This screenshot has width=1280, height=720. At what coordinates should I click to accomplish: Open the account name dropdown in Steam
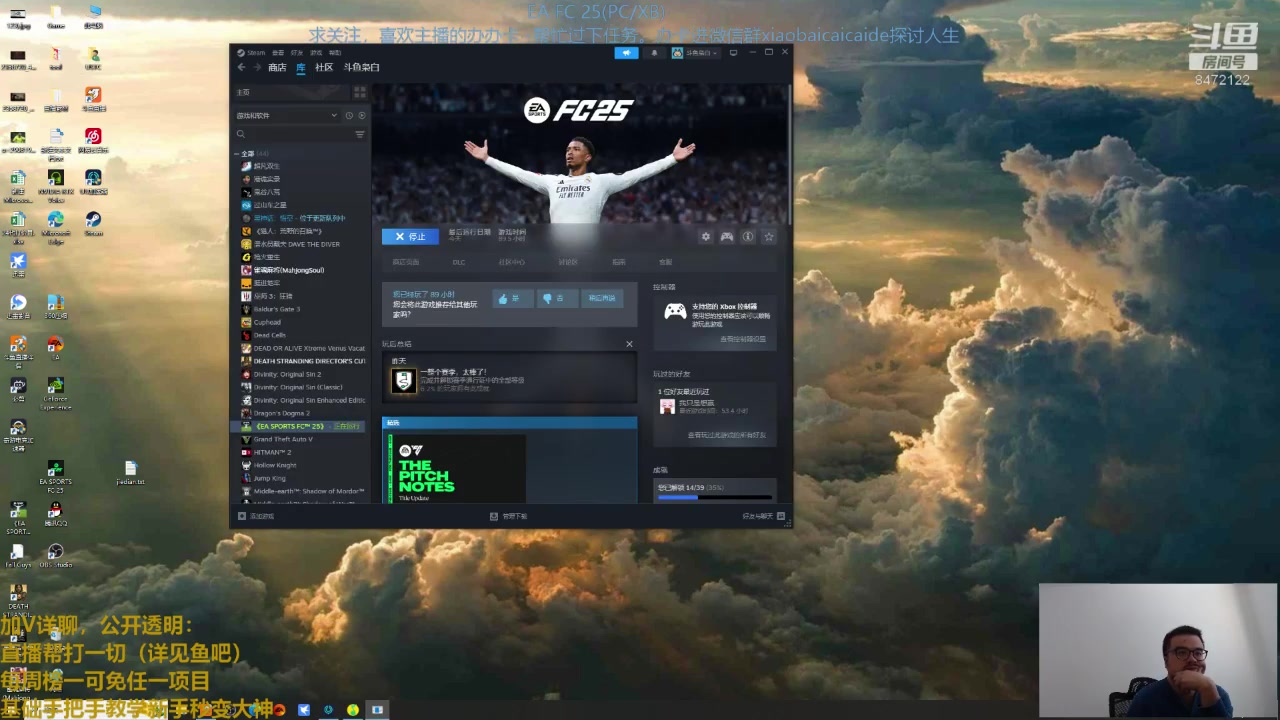[695, 52]
